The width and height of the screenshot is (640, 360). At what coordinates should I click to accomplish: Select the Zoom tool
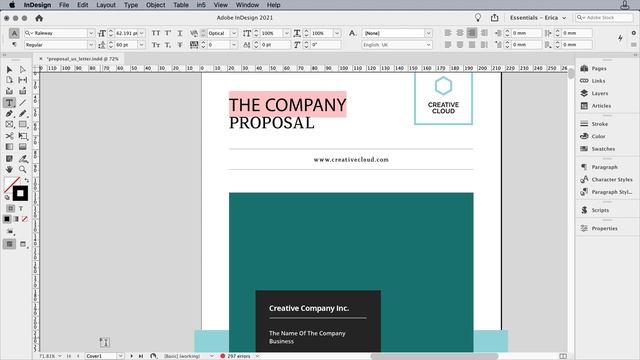[x=22, y=169]
